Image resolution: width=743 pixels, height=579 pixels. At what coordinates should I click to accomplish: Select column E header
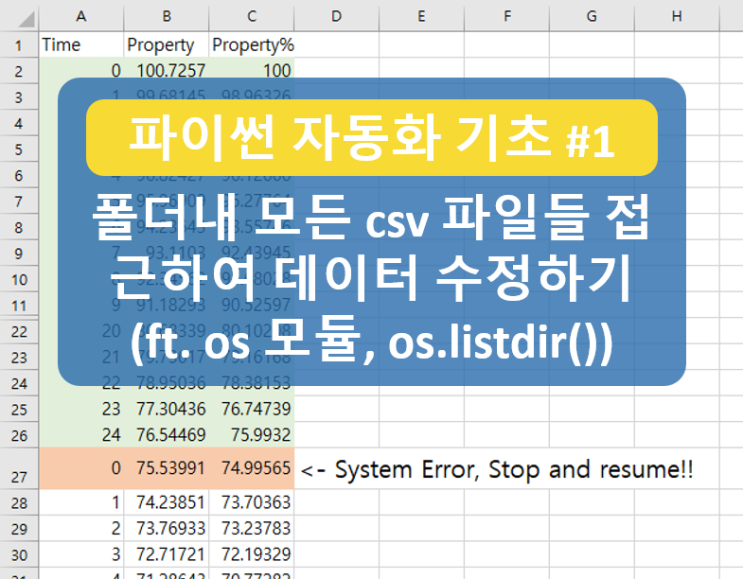[x=421, y=16]
